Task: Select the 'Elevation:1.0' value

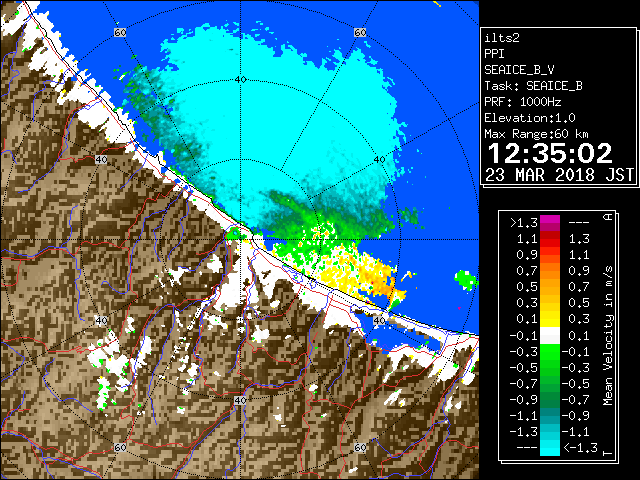Action: (530, 118)
